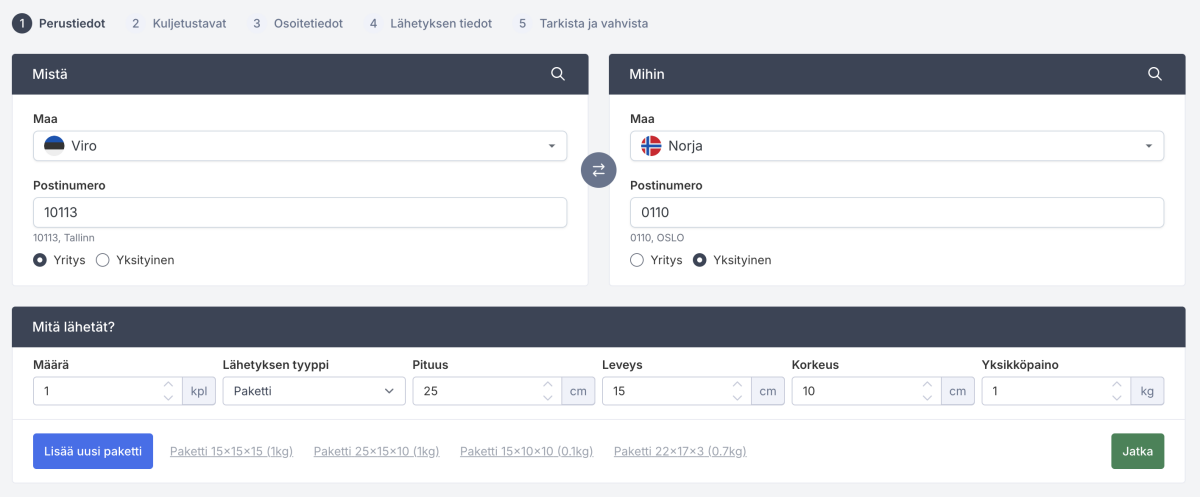Image resolution: width=1200 pixels, height=497 pixels.
Task: Click the search icon in Mistä header
Action: (x=558, y=74)
